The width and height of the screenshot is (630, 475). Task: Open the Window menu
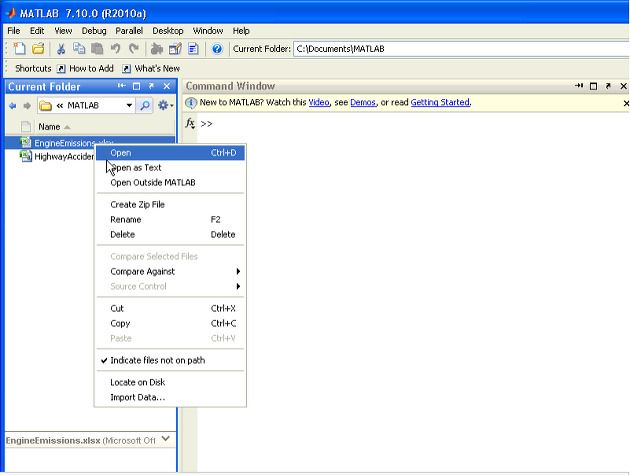(208, 31)
